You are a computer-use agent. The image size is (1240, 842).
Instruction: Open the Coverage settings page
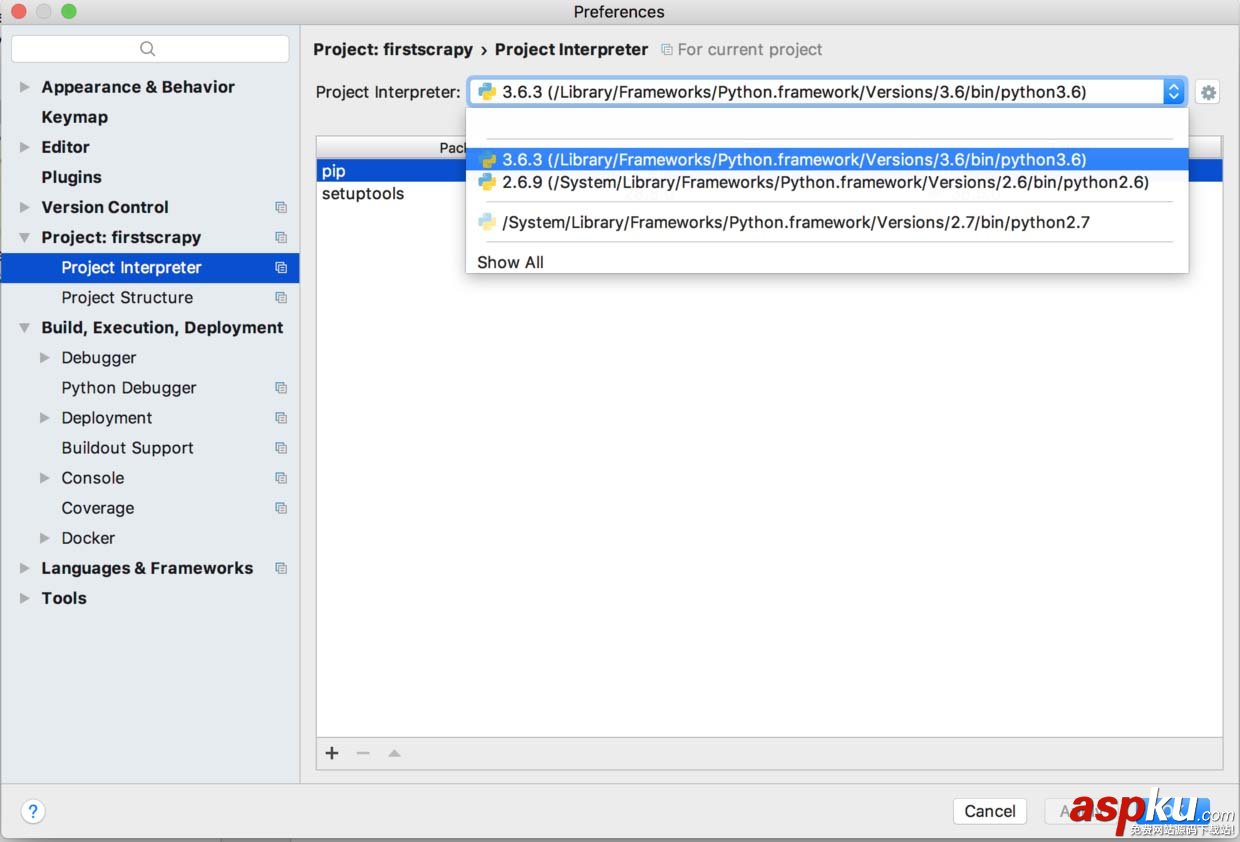pyautogui.click(x=97, y=507)
